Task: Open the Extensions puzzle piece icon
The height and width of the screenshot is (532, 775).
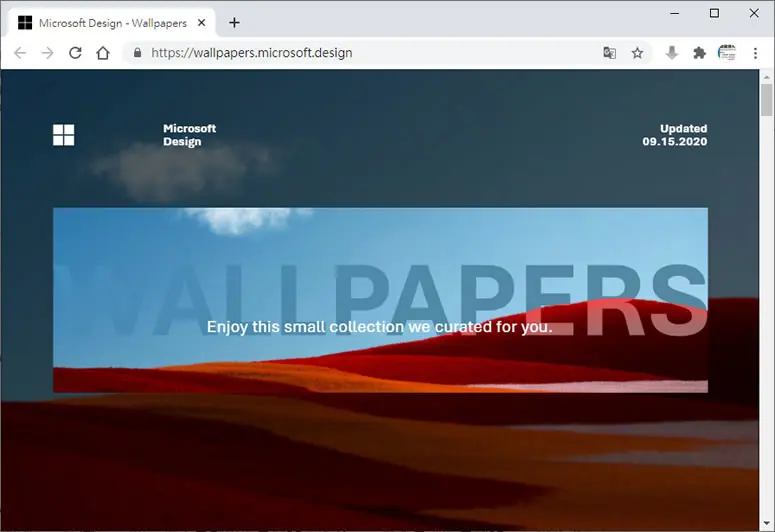Action: 699,53
